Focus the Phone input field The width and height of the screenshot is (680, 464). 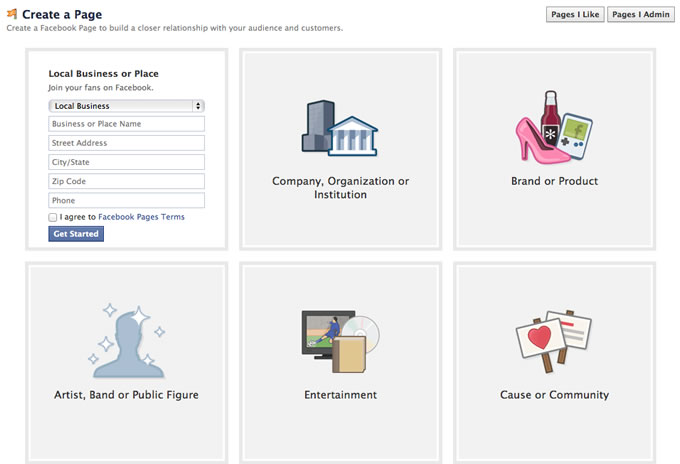click(x=126, y=200)
